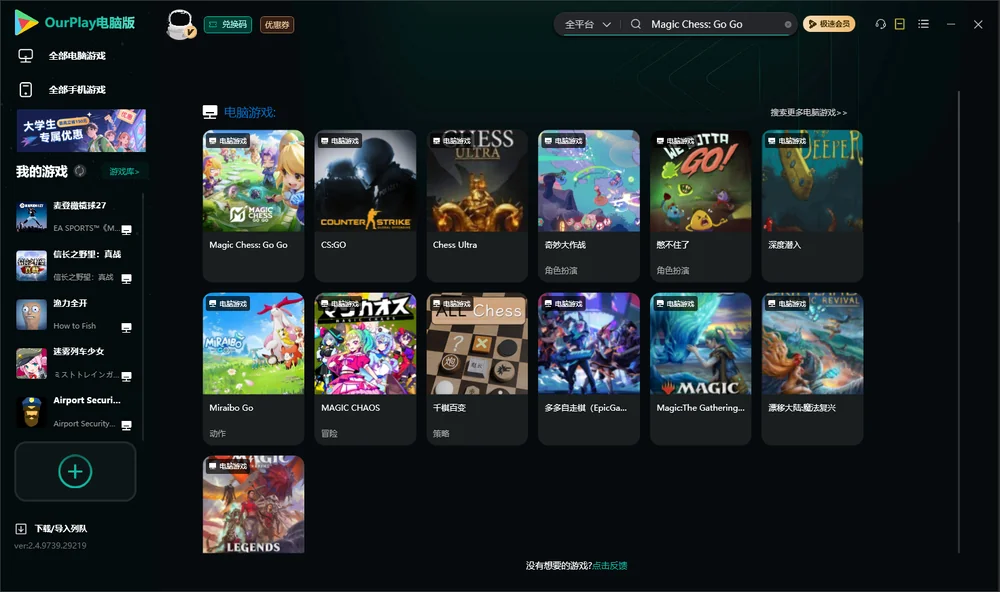Click the OurPlay logo
Viewport: 1000px width, 592px height.
pyautogui.click(x=75, y=23)
